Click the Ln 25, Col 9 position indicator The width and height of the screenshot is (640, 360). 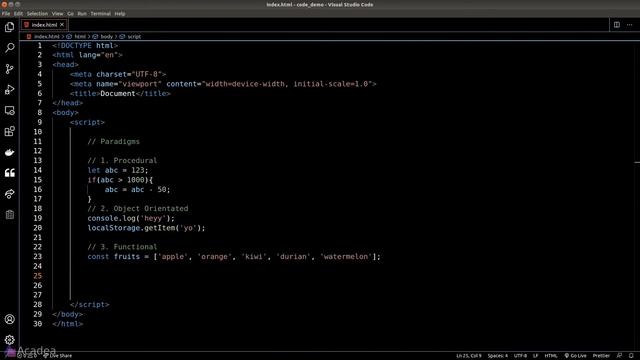point(469,356)
